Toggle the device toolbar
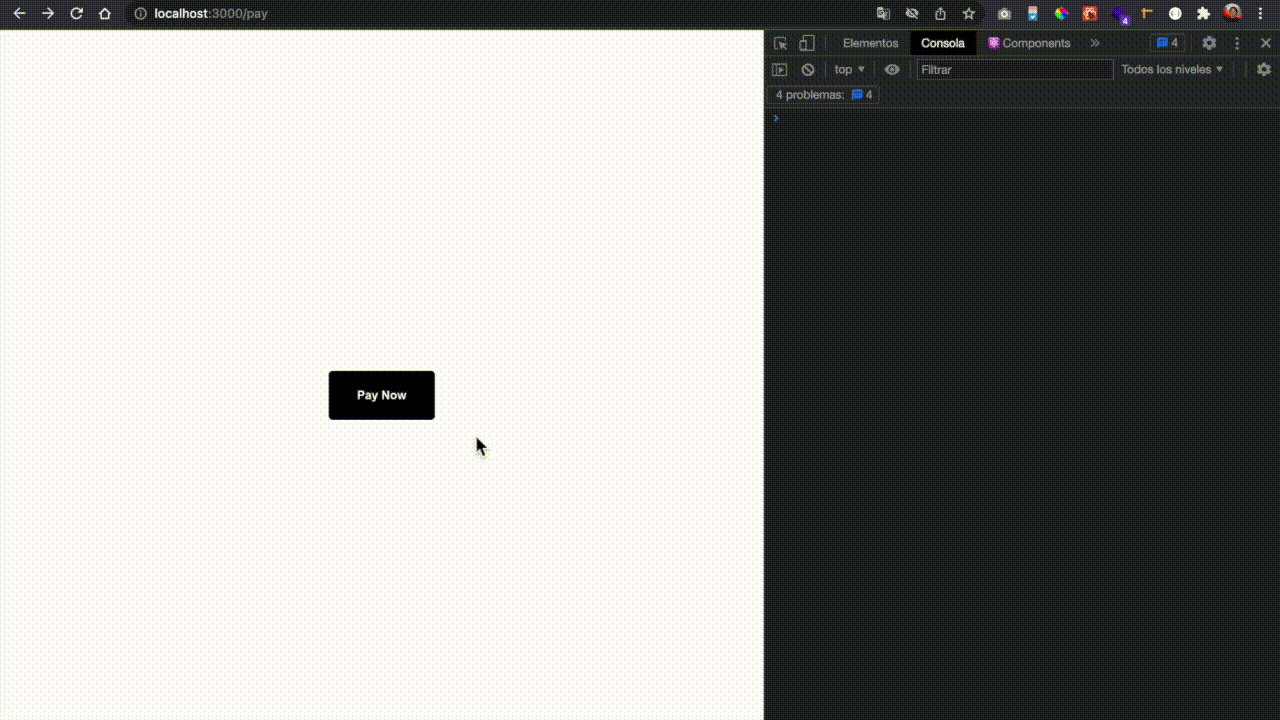The image size is (1280, 720). tap(807, 43)
